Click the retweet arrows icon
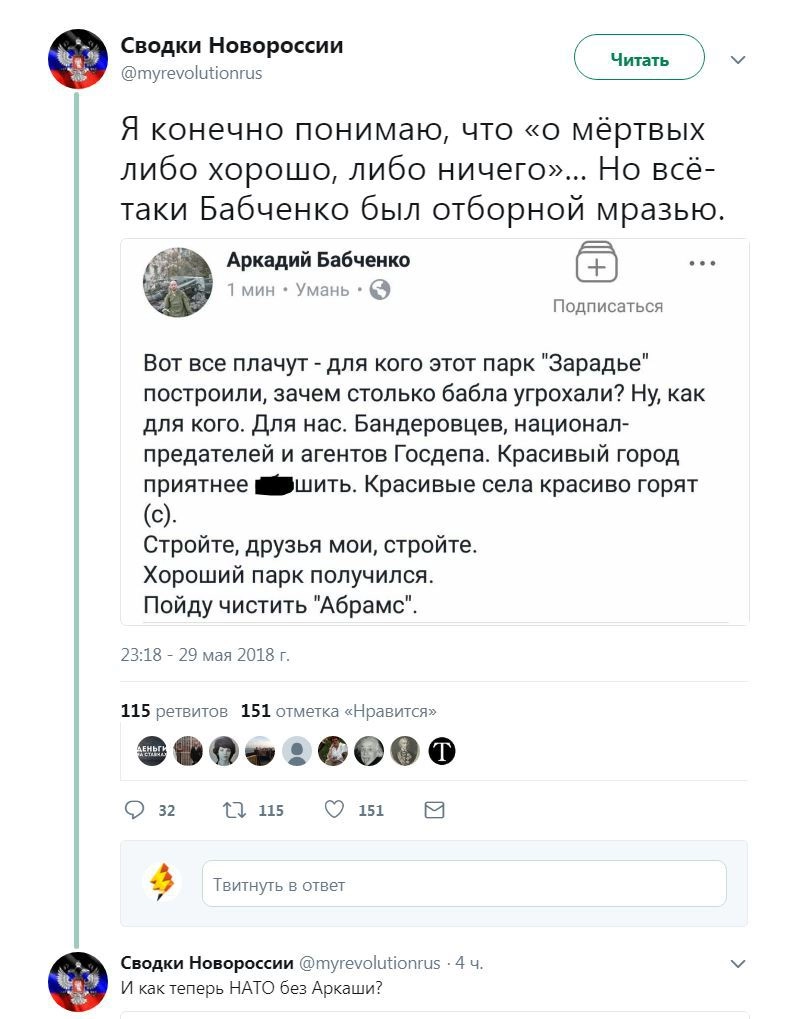 (232, 810)
